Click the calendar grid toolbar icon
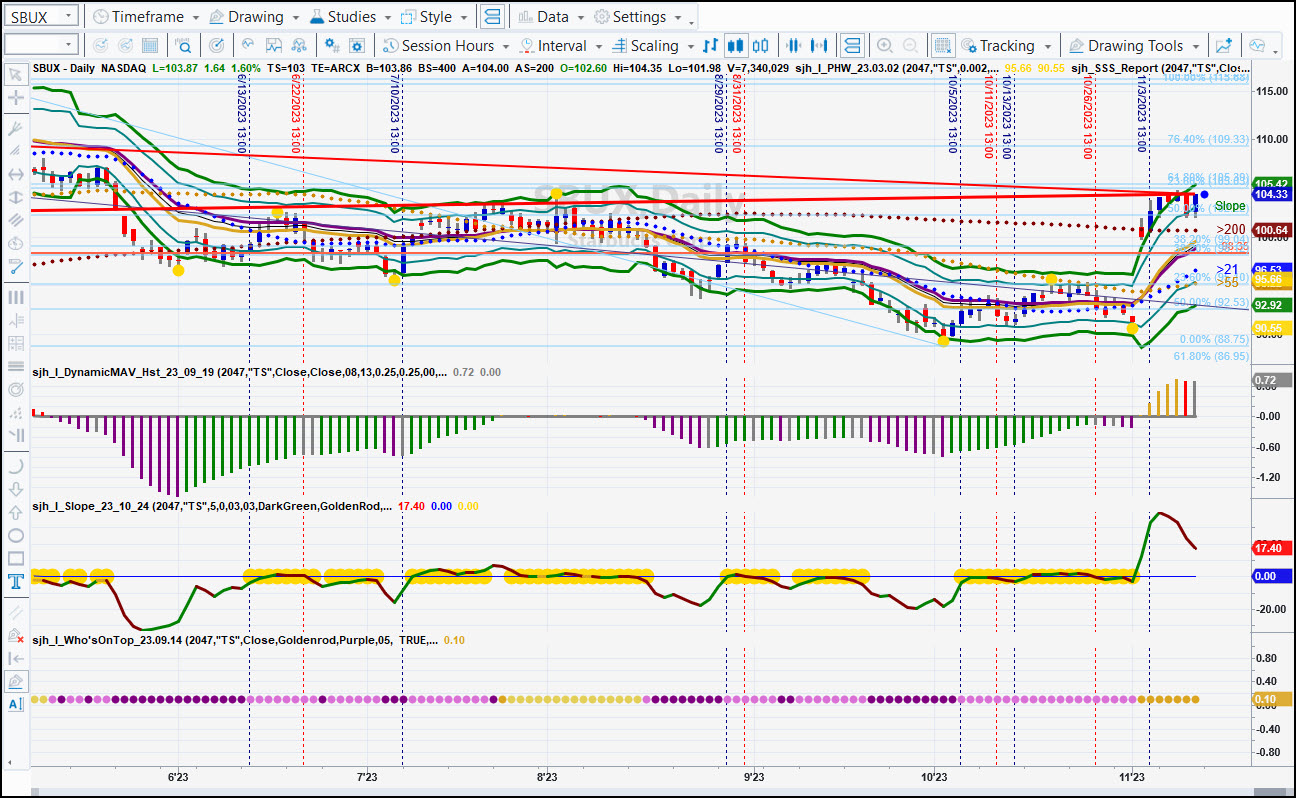1296x798 pixels. coord(150,46)
